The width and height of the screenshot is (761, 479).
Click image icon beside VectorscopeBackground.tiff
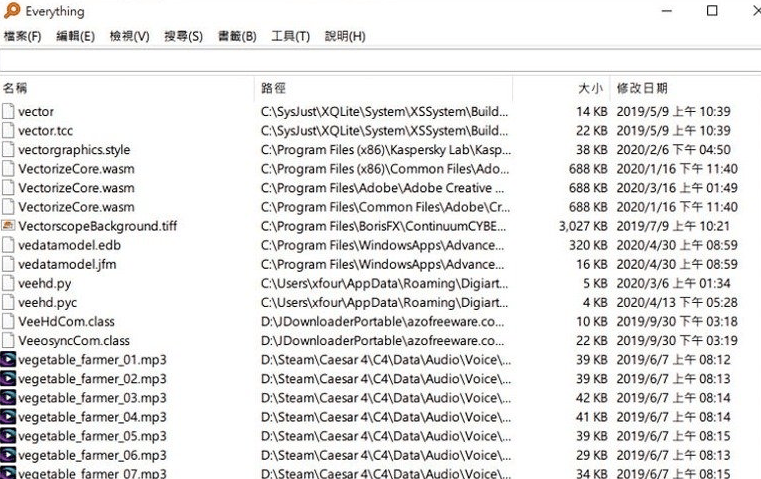tap(8, 226)
